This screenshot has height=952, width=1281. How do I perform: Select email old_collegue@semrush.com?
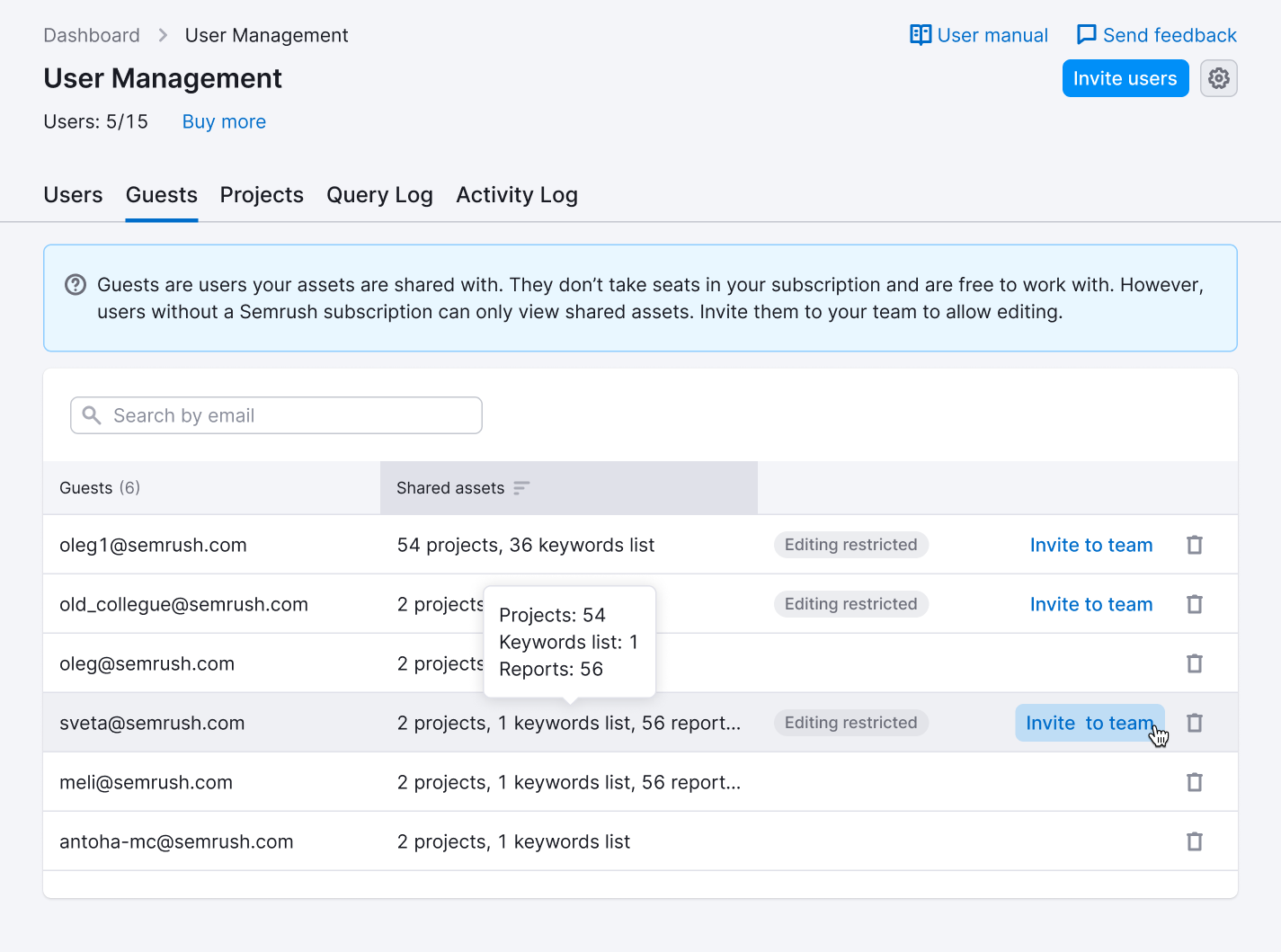click(183, 604)
